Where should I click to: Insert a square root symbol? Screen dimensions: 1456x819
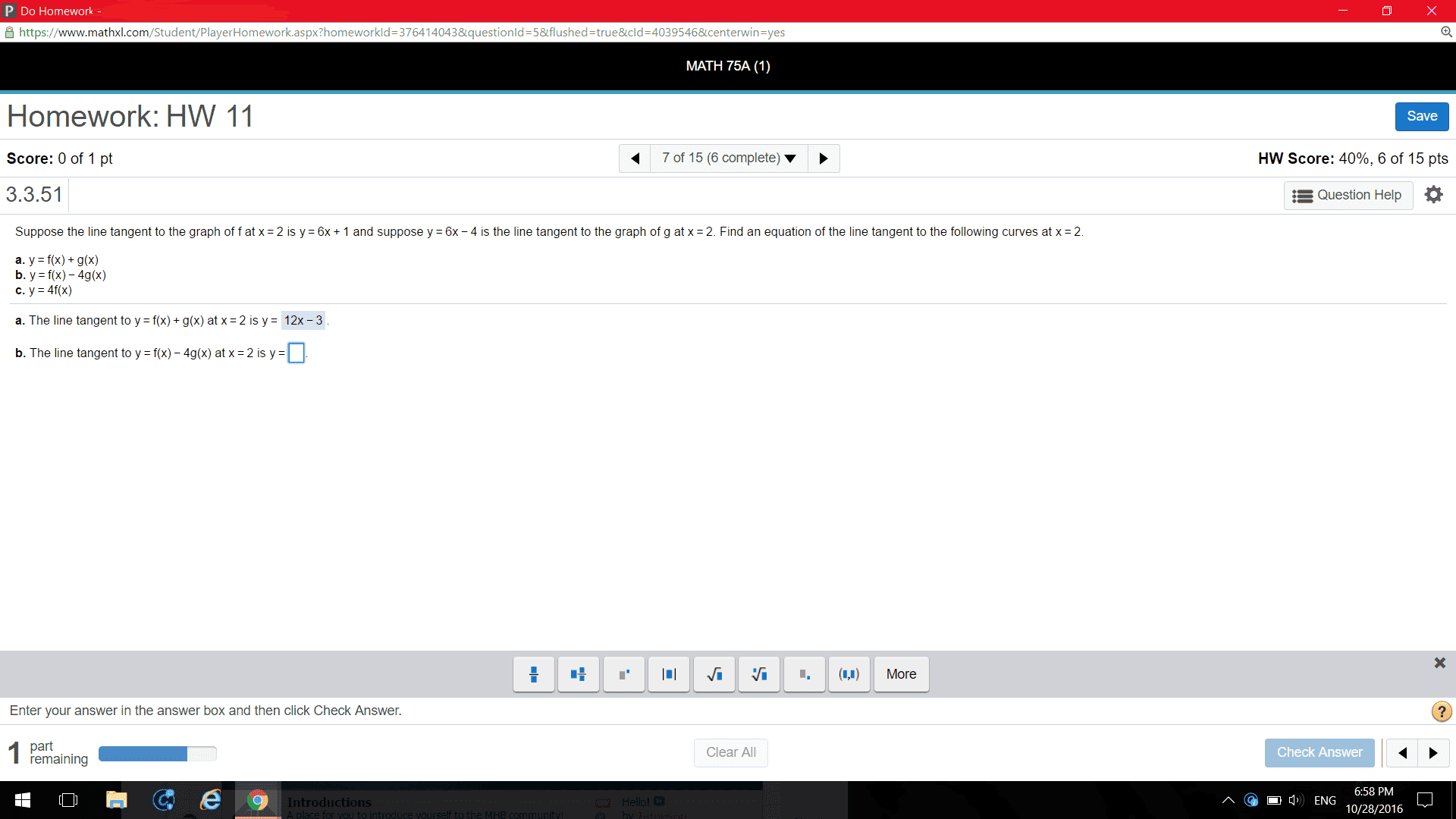point(714,674)
